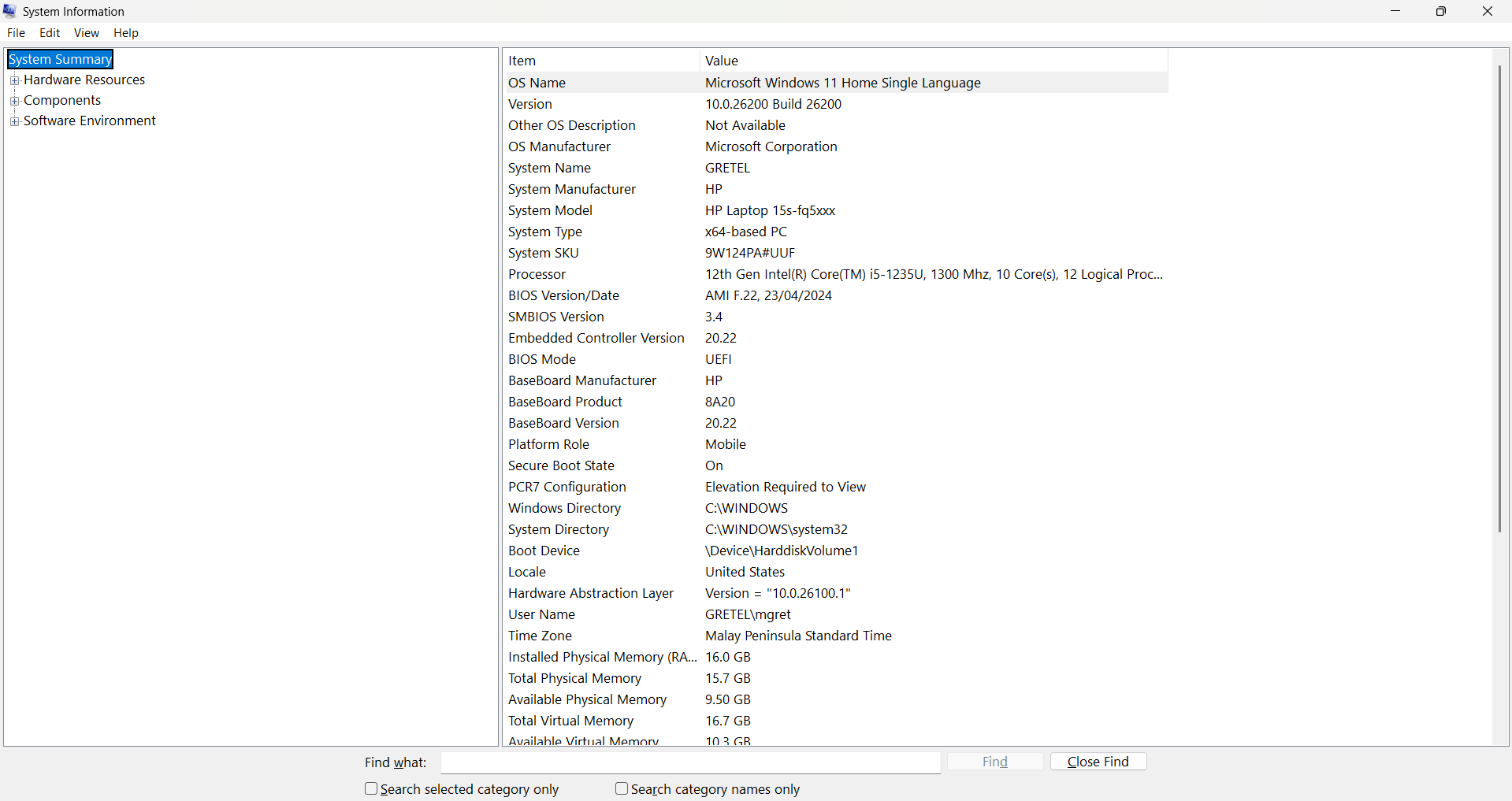Select Hardware Resources tree label
Screen dimensions: 1512x801
pos(84,80)
